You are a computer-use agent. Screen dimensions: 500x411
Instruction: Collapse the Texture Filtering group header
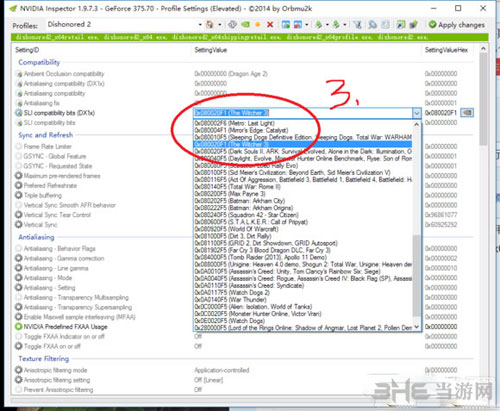click(44, 359)
